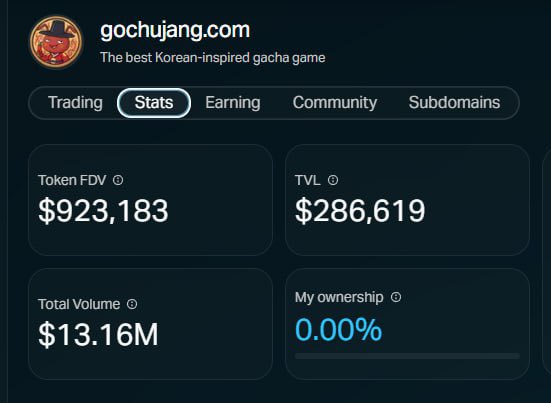551x403 pixels.
Task: Click the 0.00% ownership value
Action: point(338,330)
